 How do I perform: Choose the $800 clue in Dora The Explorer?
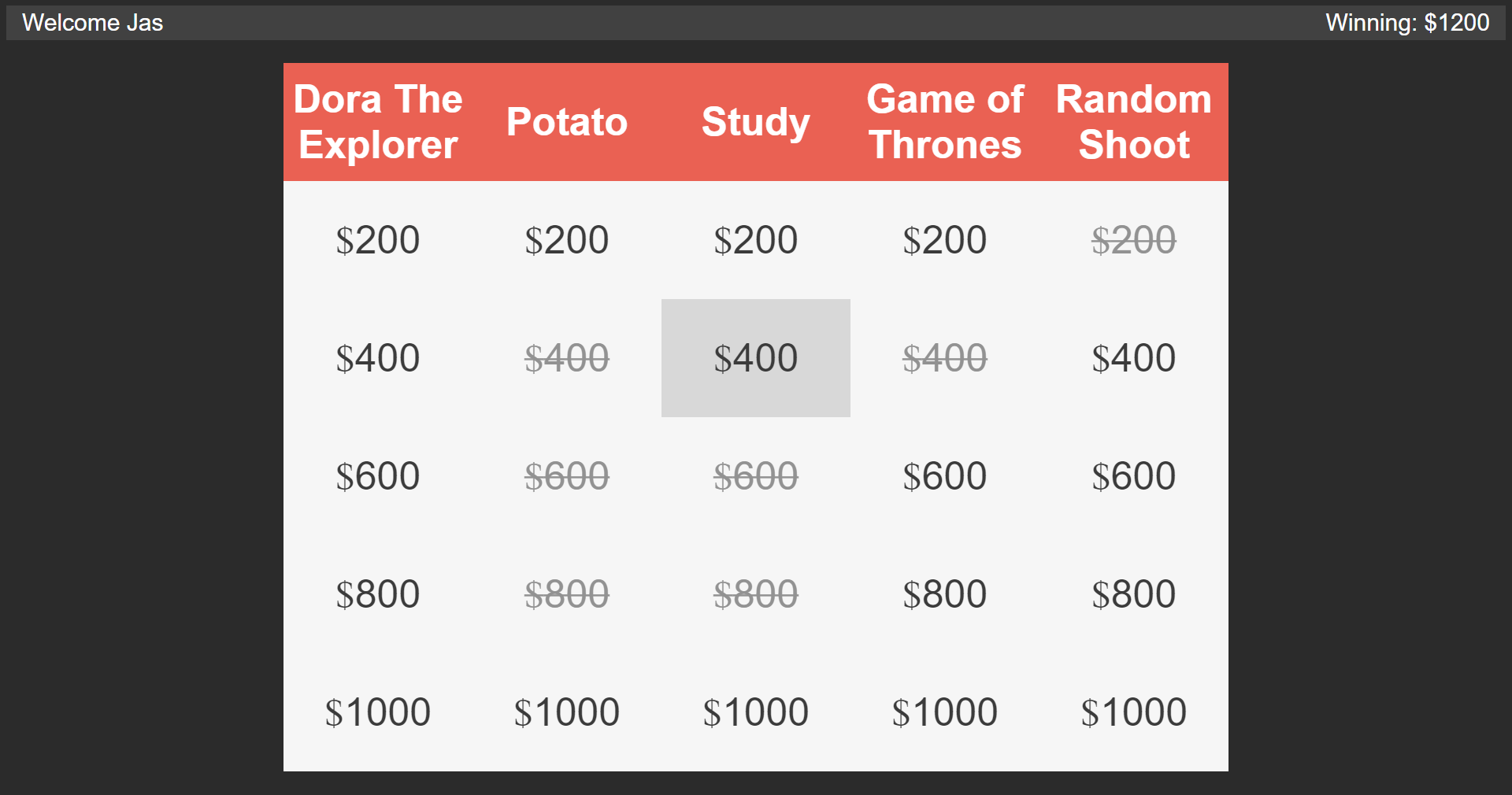pyautogui.click(x=378, y=593)
